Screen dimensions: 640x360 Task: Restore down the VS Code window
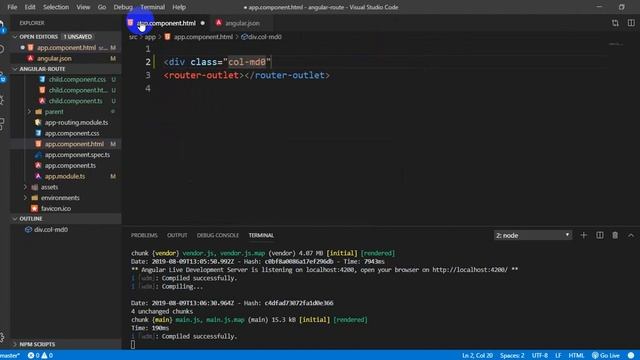621,7
